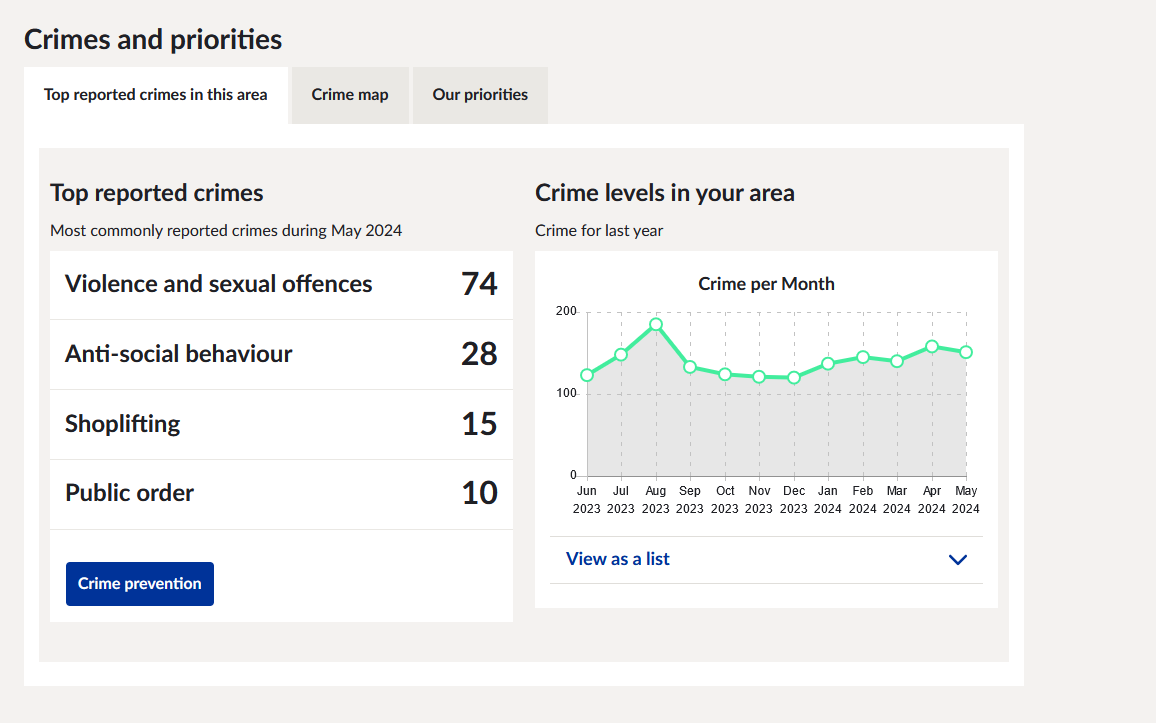Image resolution: width=1156 pixels, height=723 pixels.
Task: Click the Oct 2023 chart data point
Action: point(725,374)
